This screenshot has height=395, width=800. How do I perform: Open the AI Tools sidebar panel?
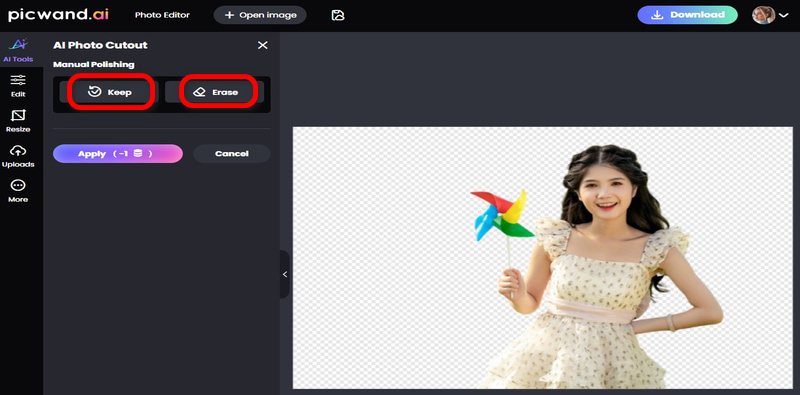coord(18,51)
